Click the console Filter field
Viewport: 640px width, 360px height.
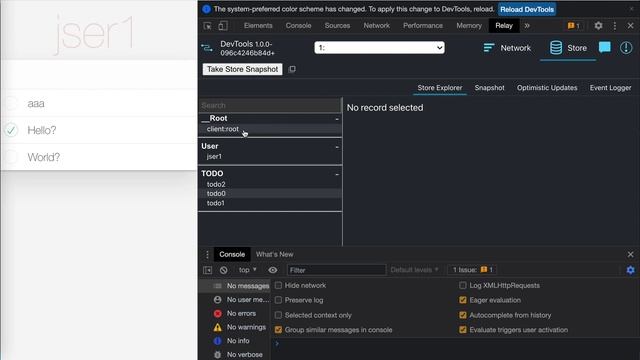(336, 270)
